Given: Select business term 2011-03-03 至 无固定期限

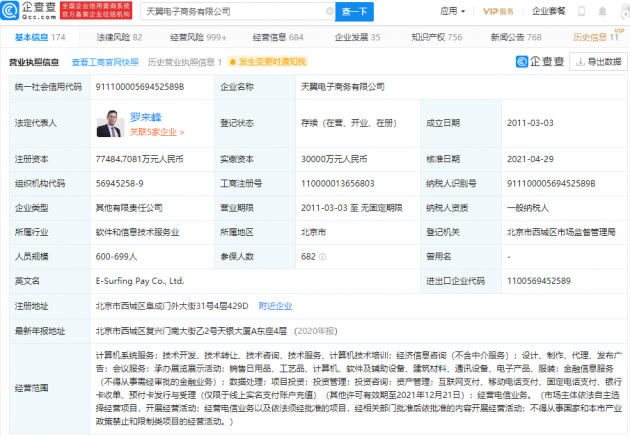Looking at the screenshot, I should (x=352, y=208).
